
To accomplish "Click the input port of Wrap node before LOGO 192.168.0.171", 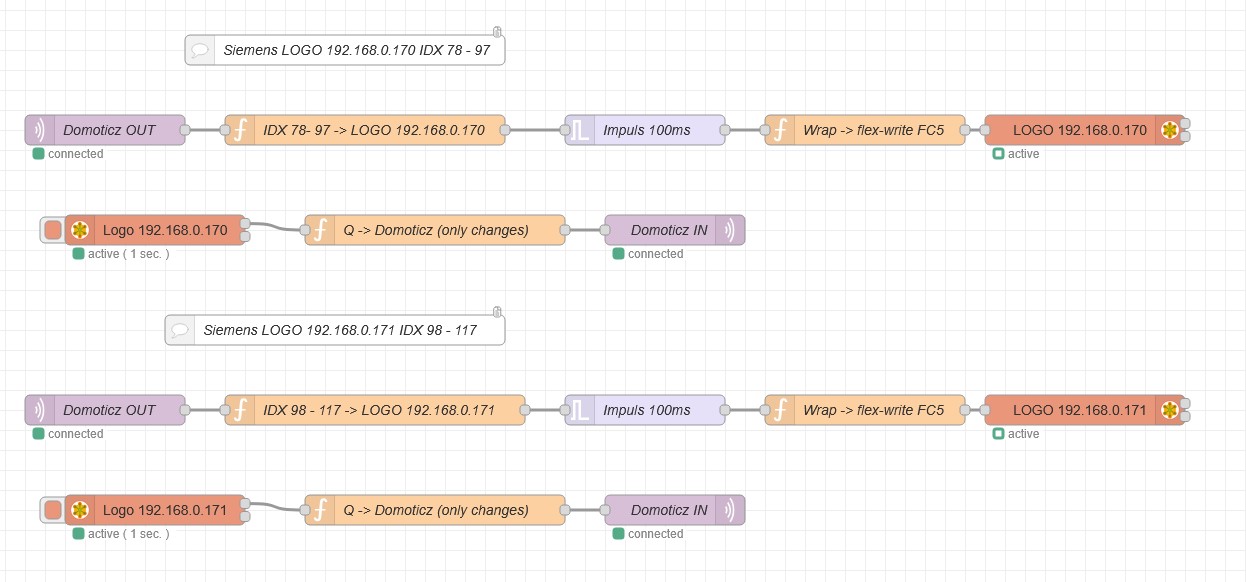I will 765,410.
